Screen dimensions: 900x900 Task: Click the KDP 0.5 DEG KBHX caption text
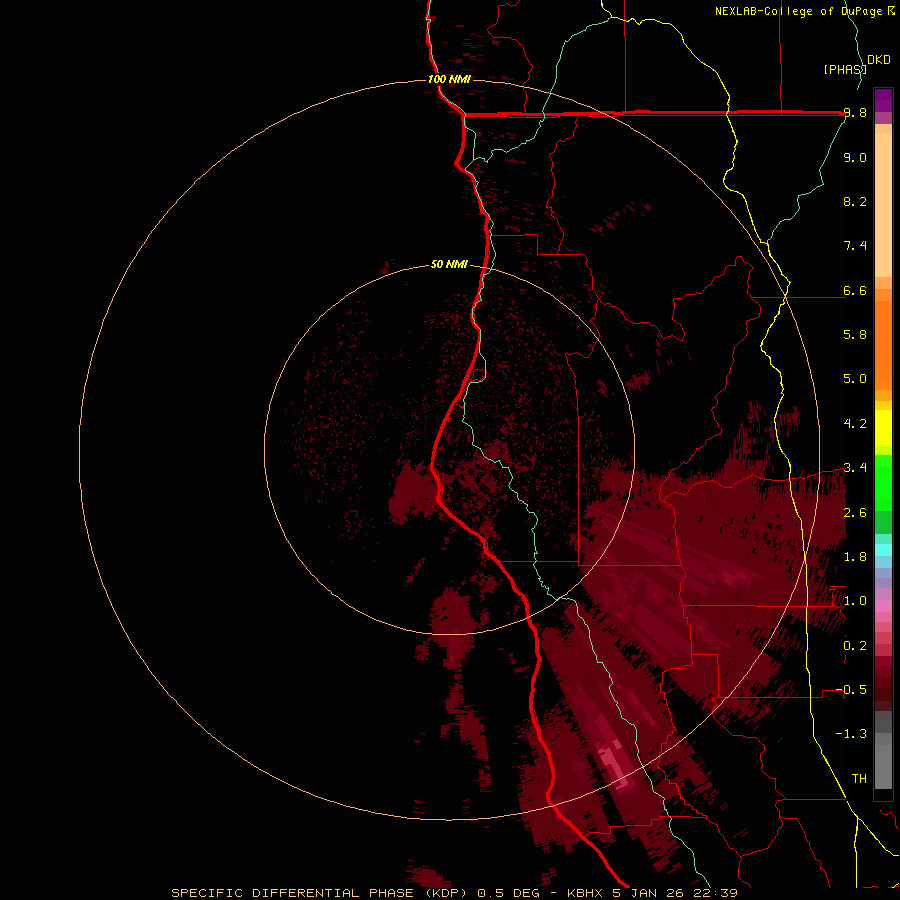(454, 893)
